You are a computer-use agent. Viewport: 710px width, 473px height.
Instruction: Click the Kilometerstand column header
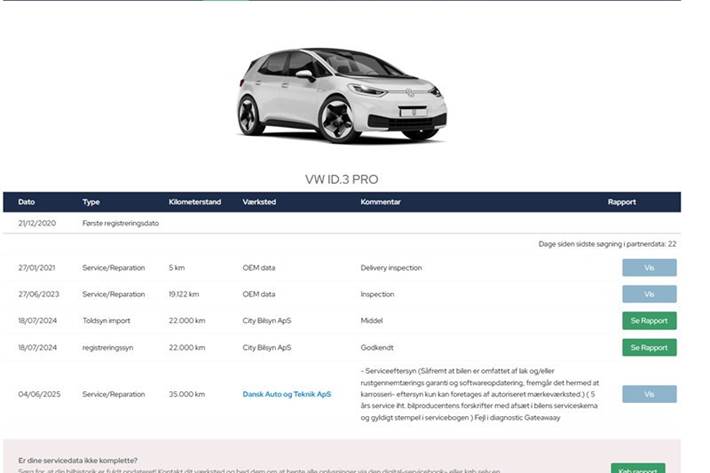coord(195,202)
